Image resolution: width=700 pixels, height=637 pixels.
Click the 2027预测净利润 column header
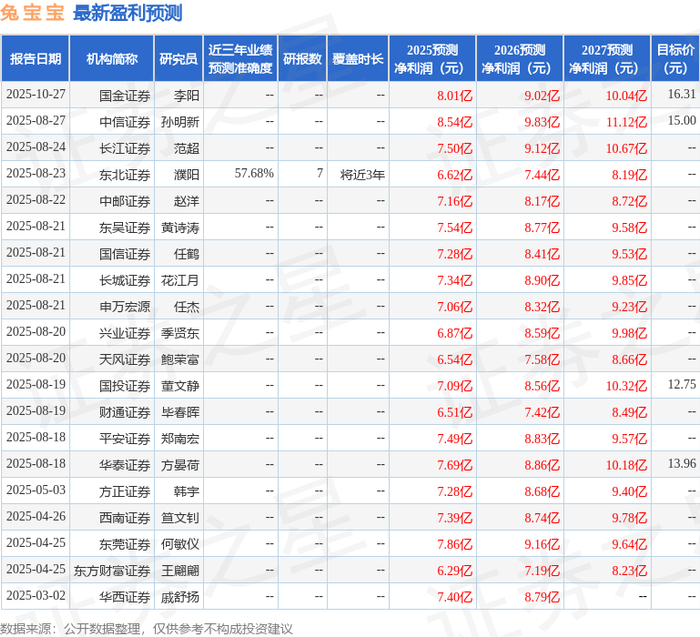pos(607,58)
